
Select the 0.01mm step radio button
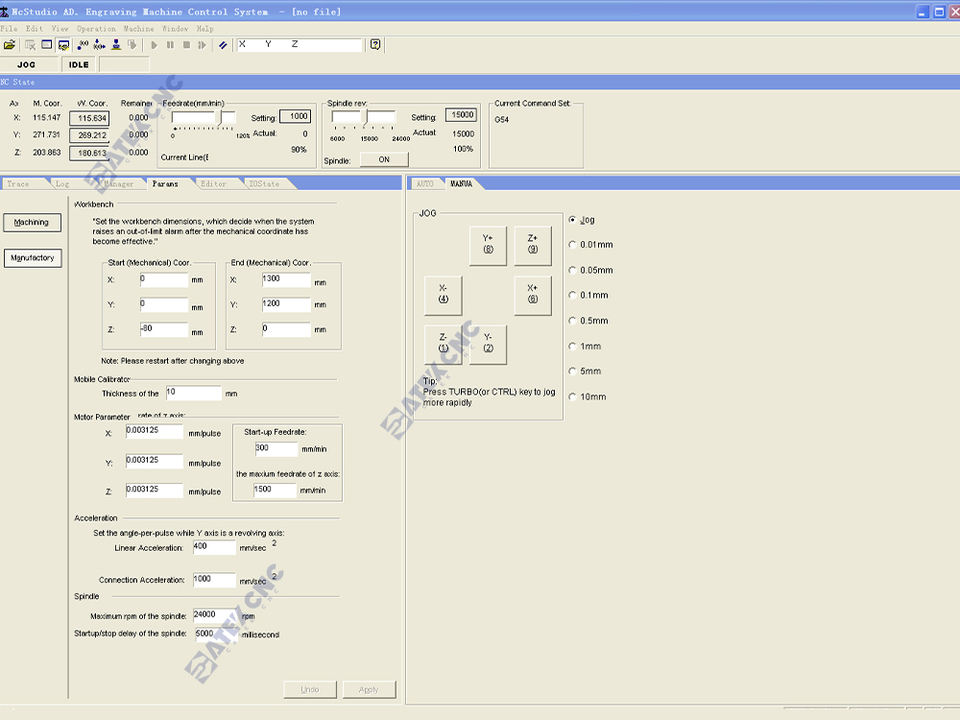(x=572, y=245)
